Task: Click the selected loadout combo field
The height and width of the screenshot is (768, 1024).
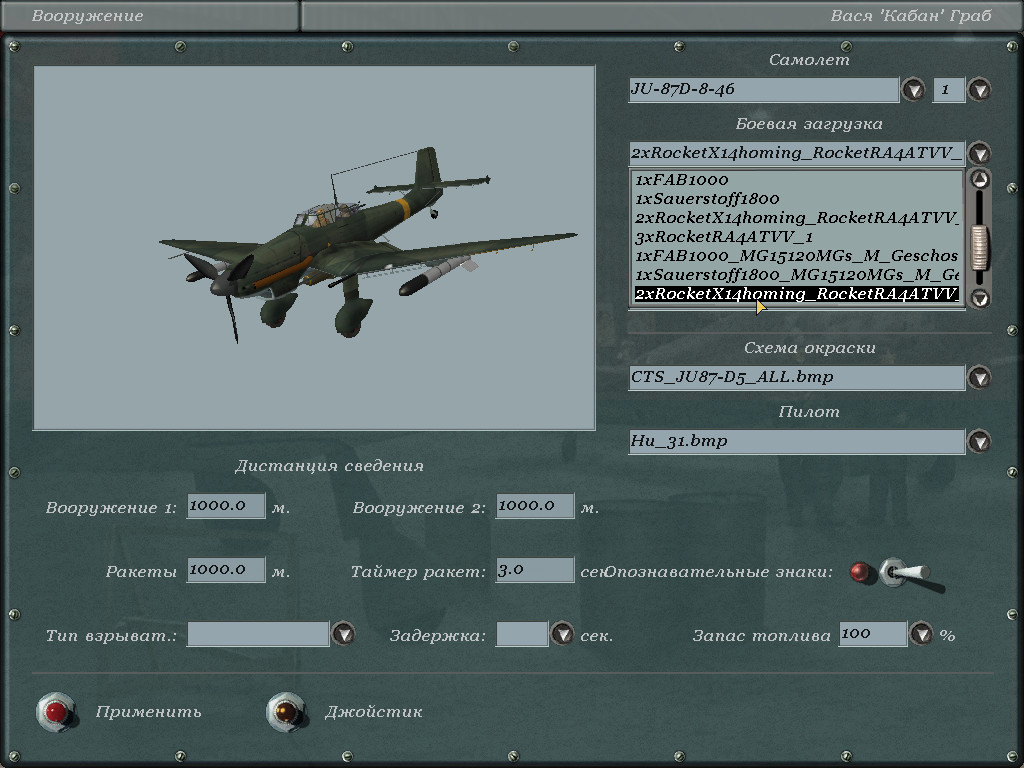Action: point(797,153)
